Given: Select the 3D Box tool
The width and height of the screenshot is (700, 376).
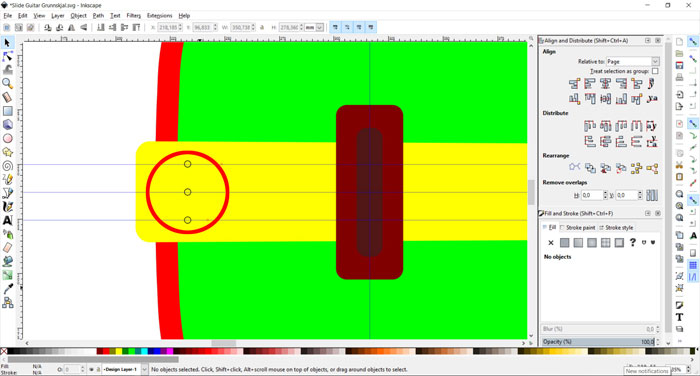Looking at the screenshot, I should click(7, 125).
